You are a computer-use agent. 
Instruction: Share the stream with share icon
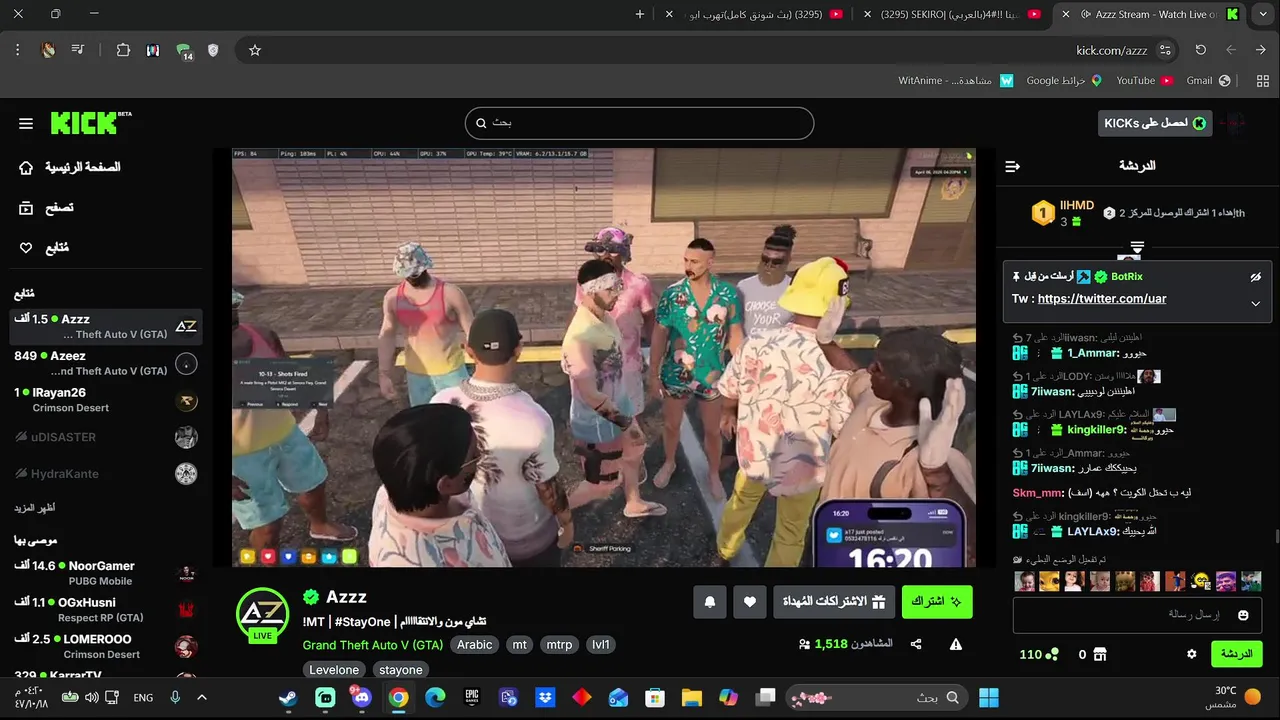(x=916, y=645)
